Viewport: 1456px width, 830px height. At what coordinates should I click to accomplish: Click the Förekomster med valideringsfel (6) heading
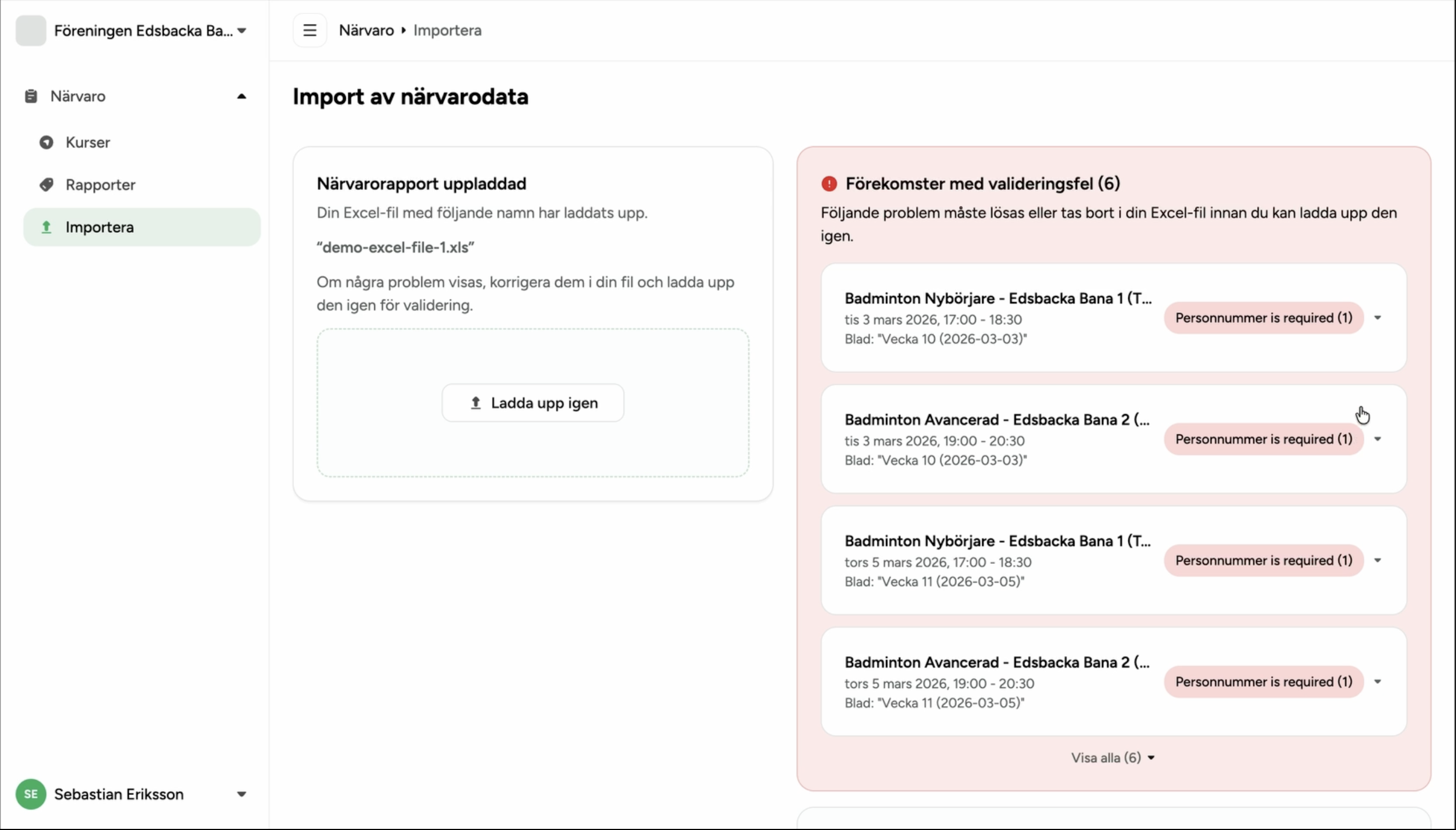[983, 183]
